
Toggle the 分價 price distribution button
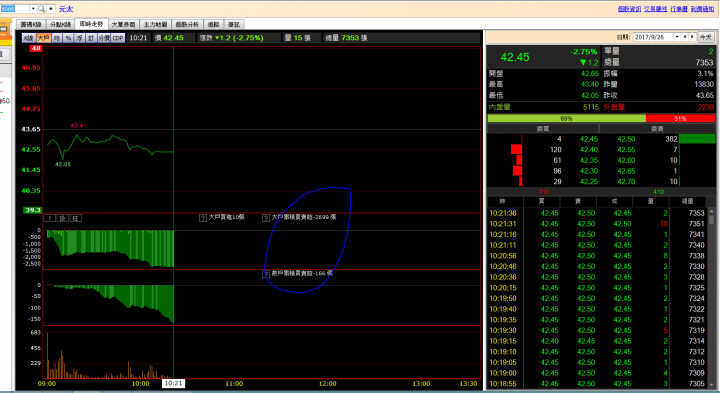[104, 38]
